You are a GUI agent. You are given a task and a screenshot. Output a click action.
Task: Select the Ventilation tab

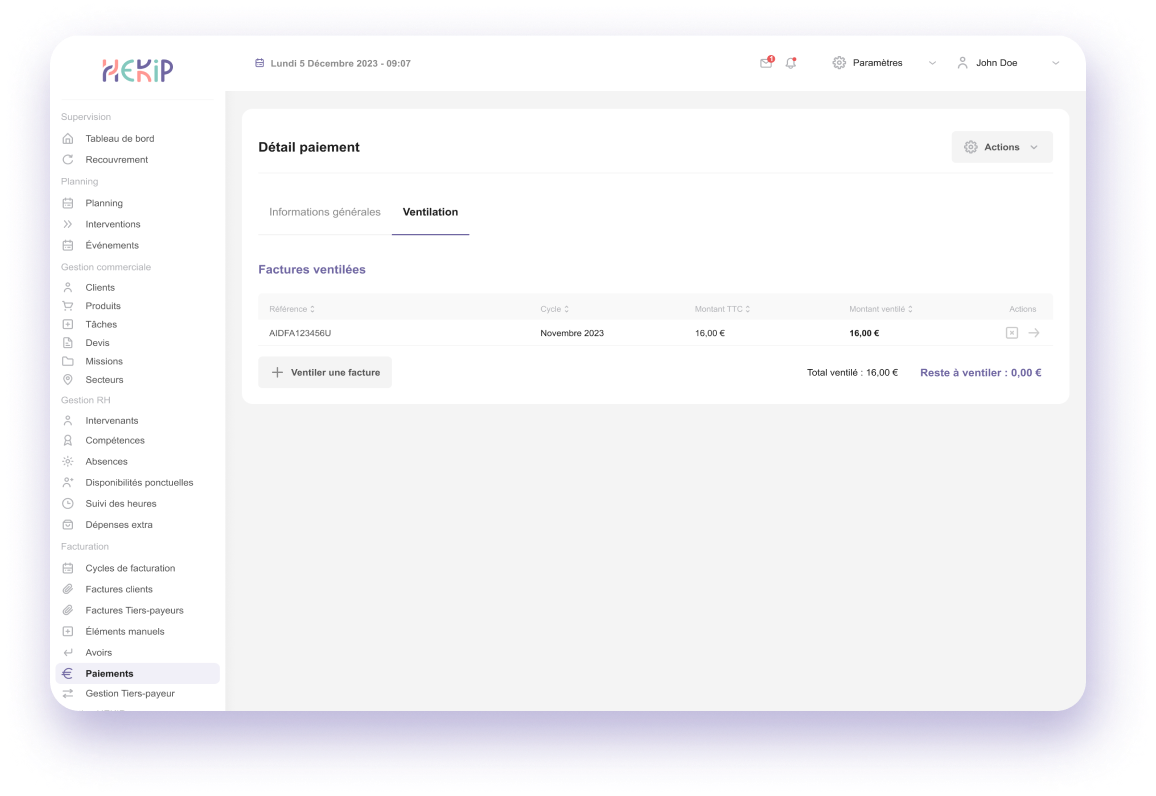coord(430,212)
